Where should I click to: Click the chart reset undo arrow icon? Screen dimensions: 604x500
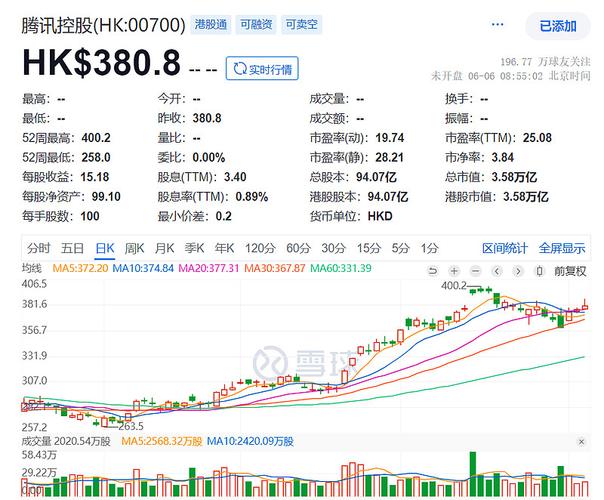tap(433, 271)
